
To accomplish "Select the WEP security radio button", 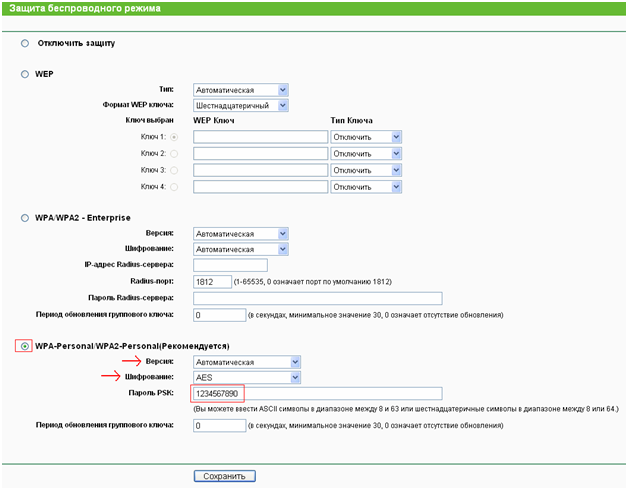I will tap(25, 74).
